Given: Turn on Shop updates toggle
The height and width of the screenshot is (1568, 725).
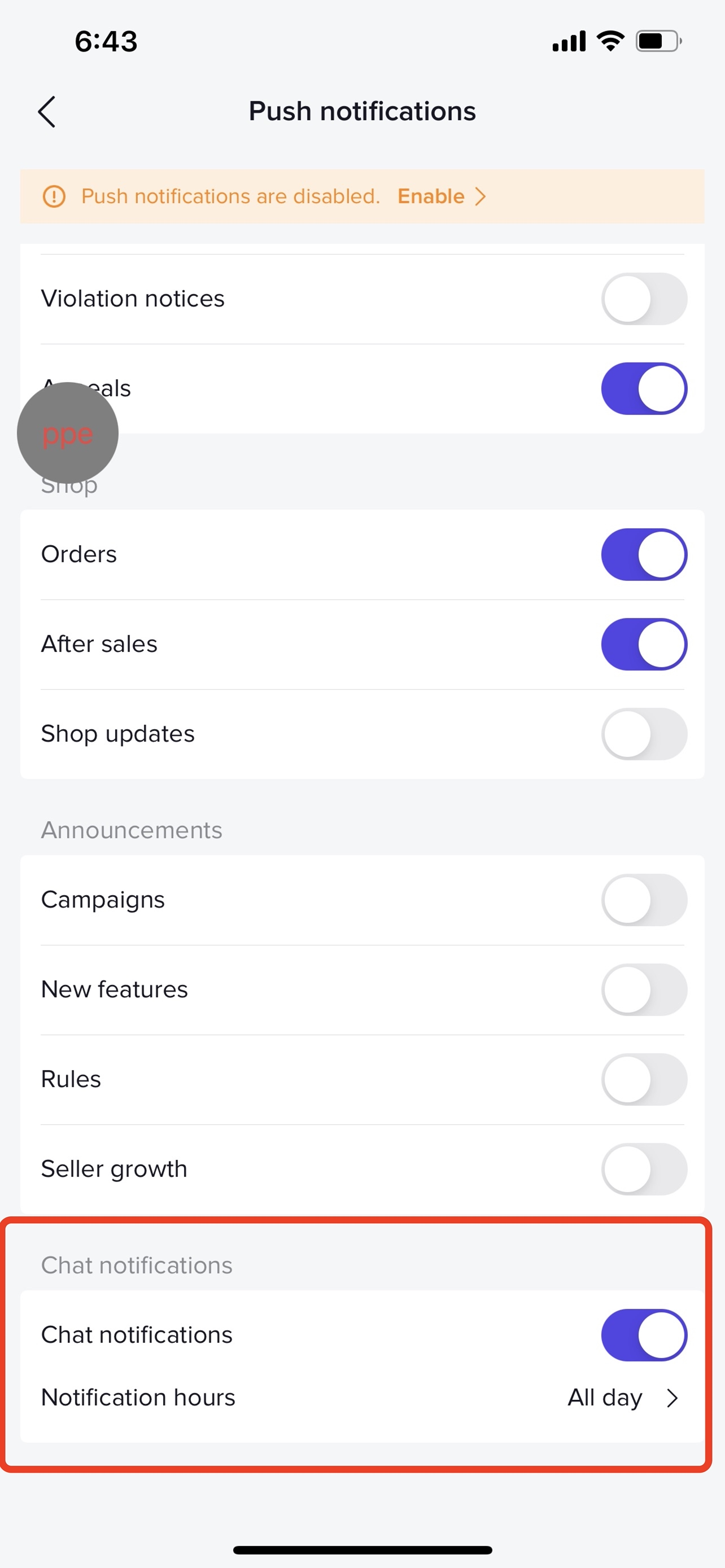Looking at the screenshot, I should pos(644,733).
